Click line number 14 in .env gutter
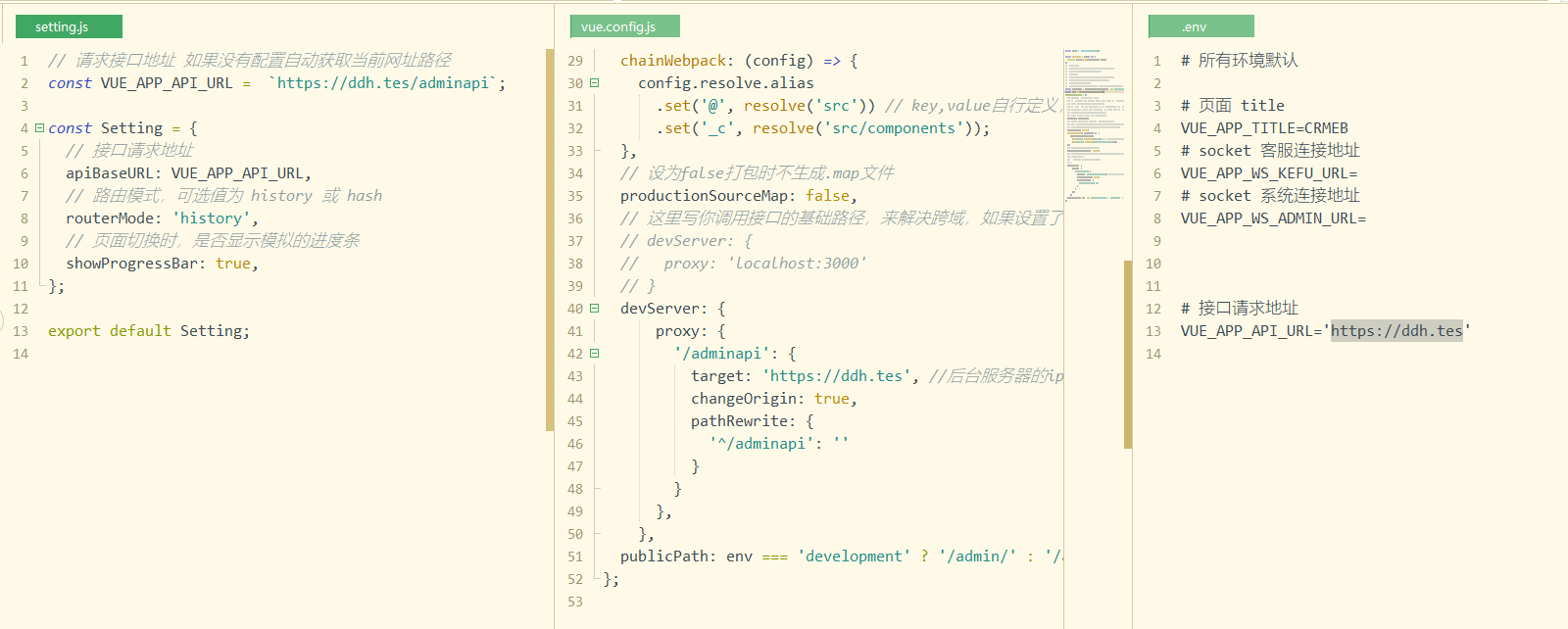The image size is (1568, 629). (x=1153, y=354)
